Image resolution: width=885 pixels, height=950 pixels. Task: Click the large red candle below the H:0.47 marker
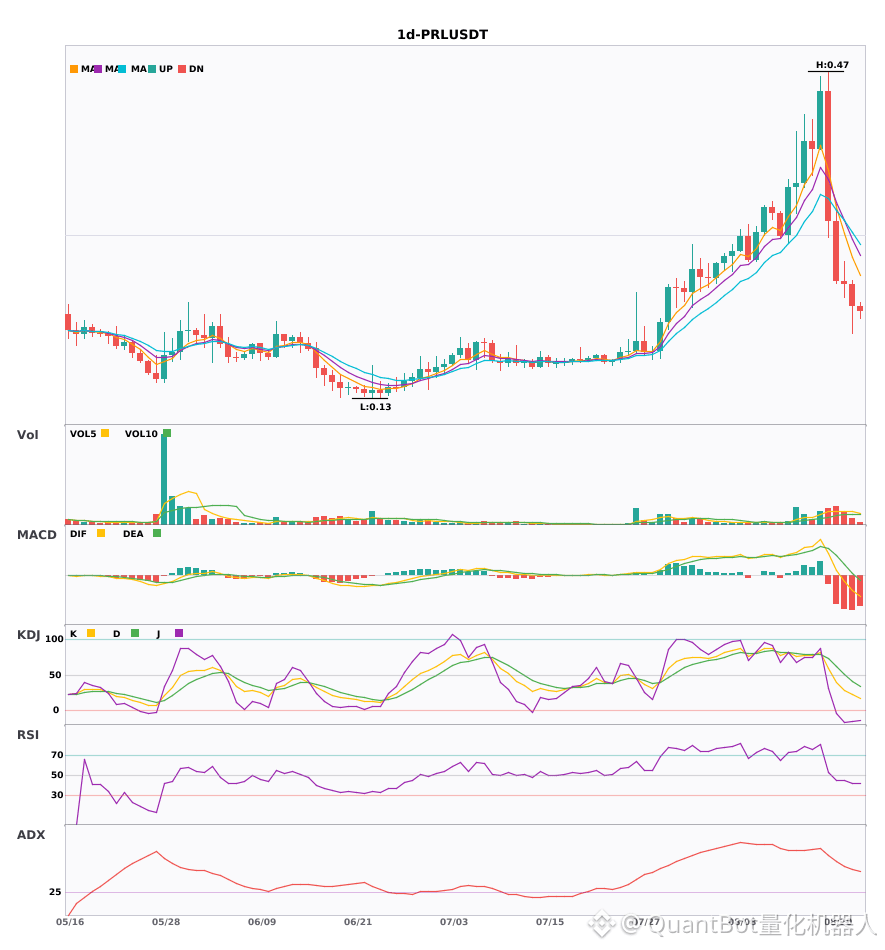[x=828, y=156]
